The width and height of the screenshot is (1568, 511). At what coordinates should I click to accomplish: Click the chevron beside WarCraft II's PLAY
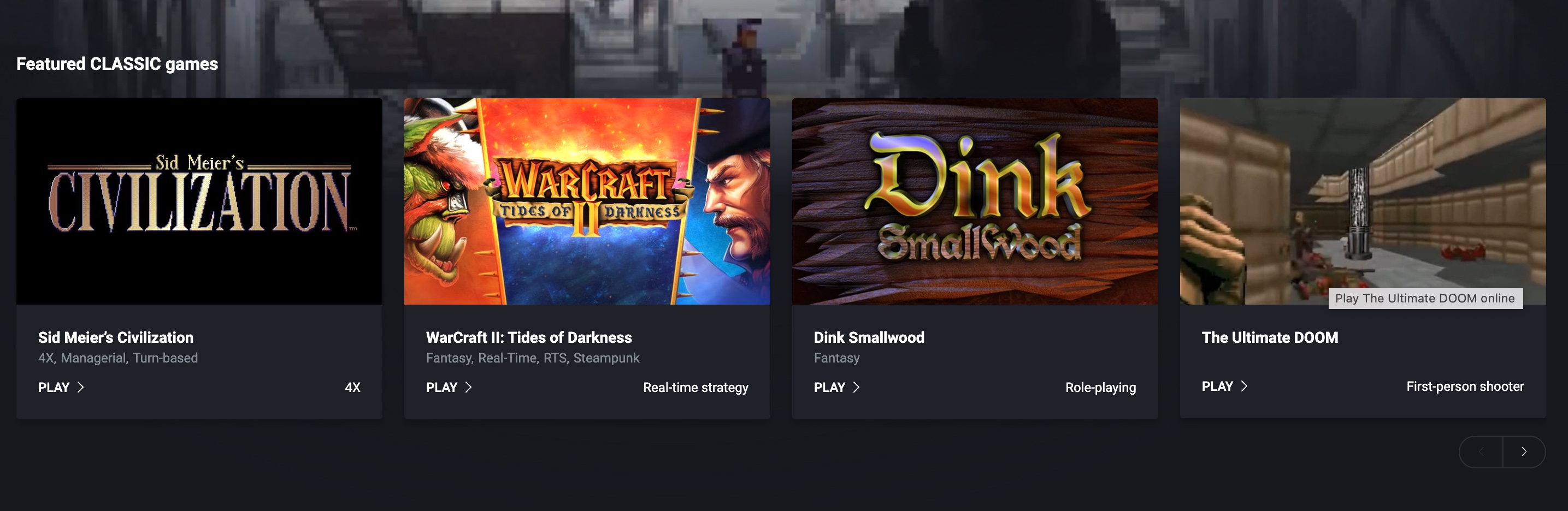(x=468, y=387)
